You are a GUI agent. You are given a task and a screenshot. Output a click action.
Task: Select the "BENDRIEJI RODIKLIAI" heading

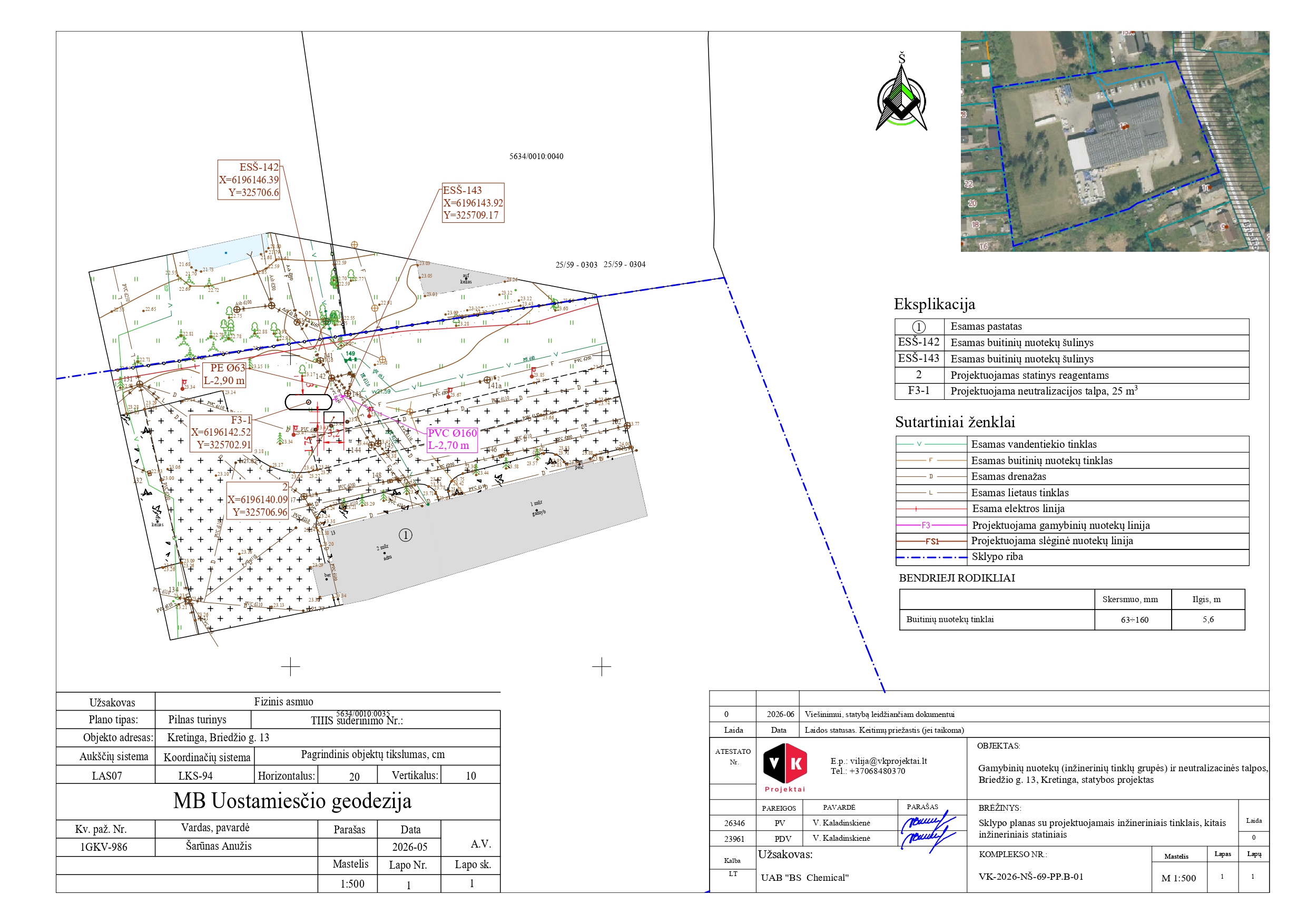point(957,578)
